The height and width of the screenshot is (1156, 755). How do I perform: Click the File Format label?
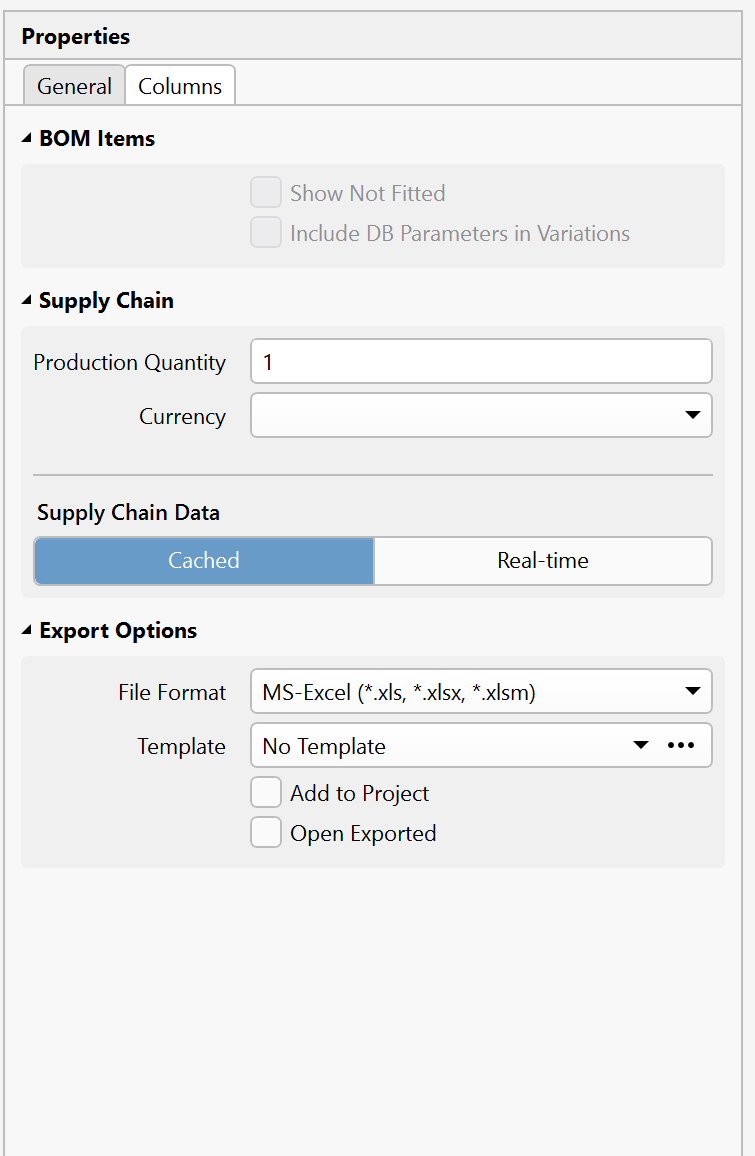(172, 692)
